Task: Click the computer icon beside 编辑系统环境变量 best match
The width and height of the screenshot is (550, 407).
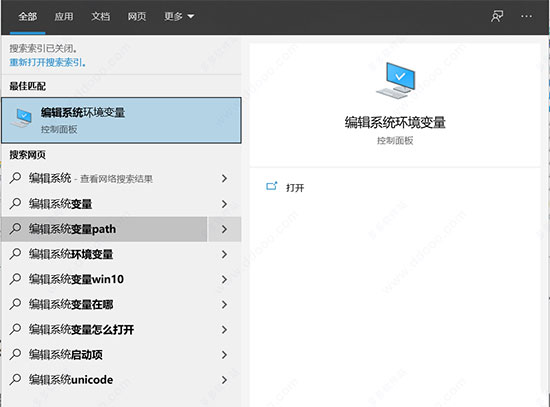Action: [x=21, y=118]
